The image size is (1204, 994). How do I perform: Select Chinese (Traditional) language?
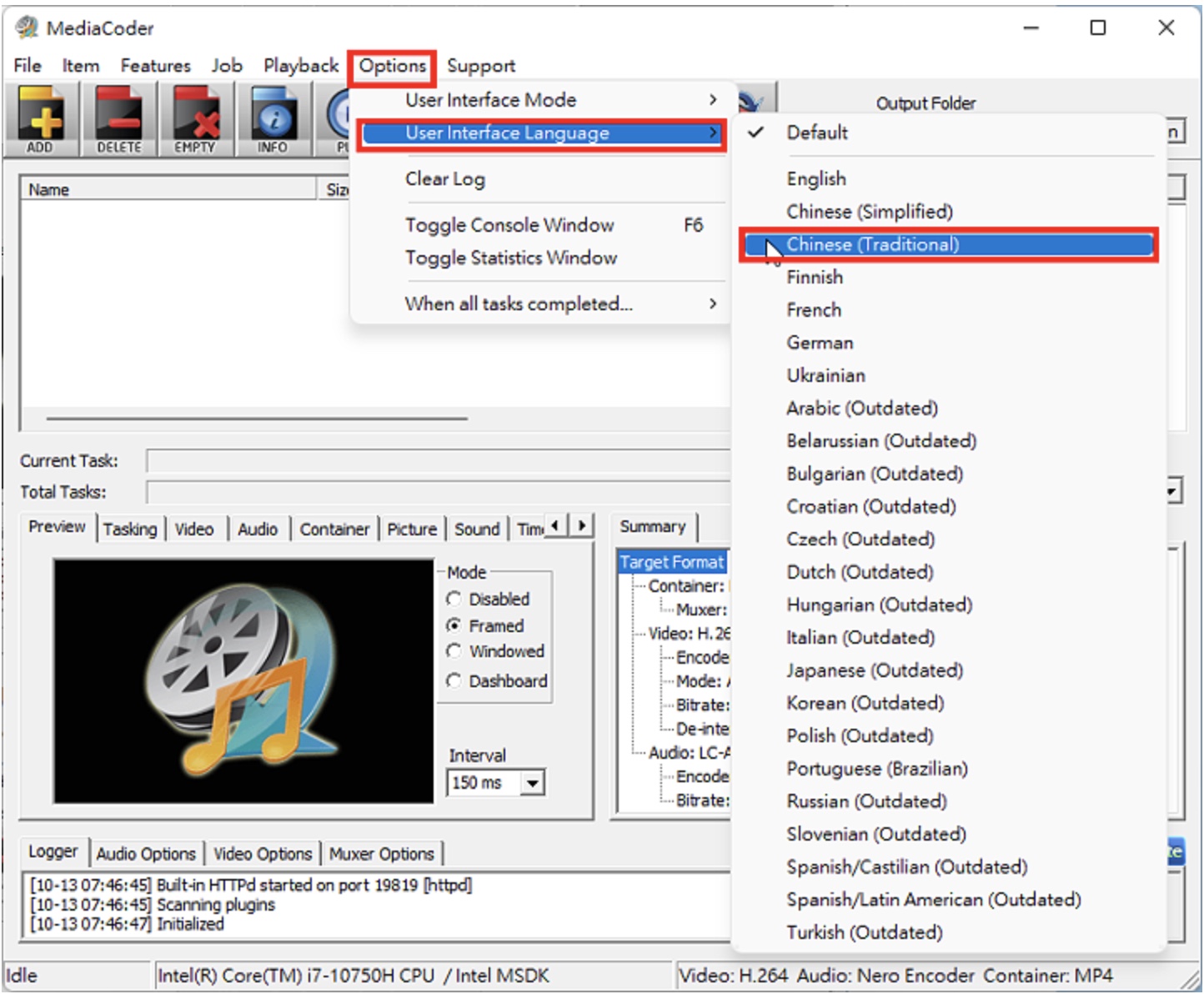click(948, 244)
